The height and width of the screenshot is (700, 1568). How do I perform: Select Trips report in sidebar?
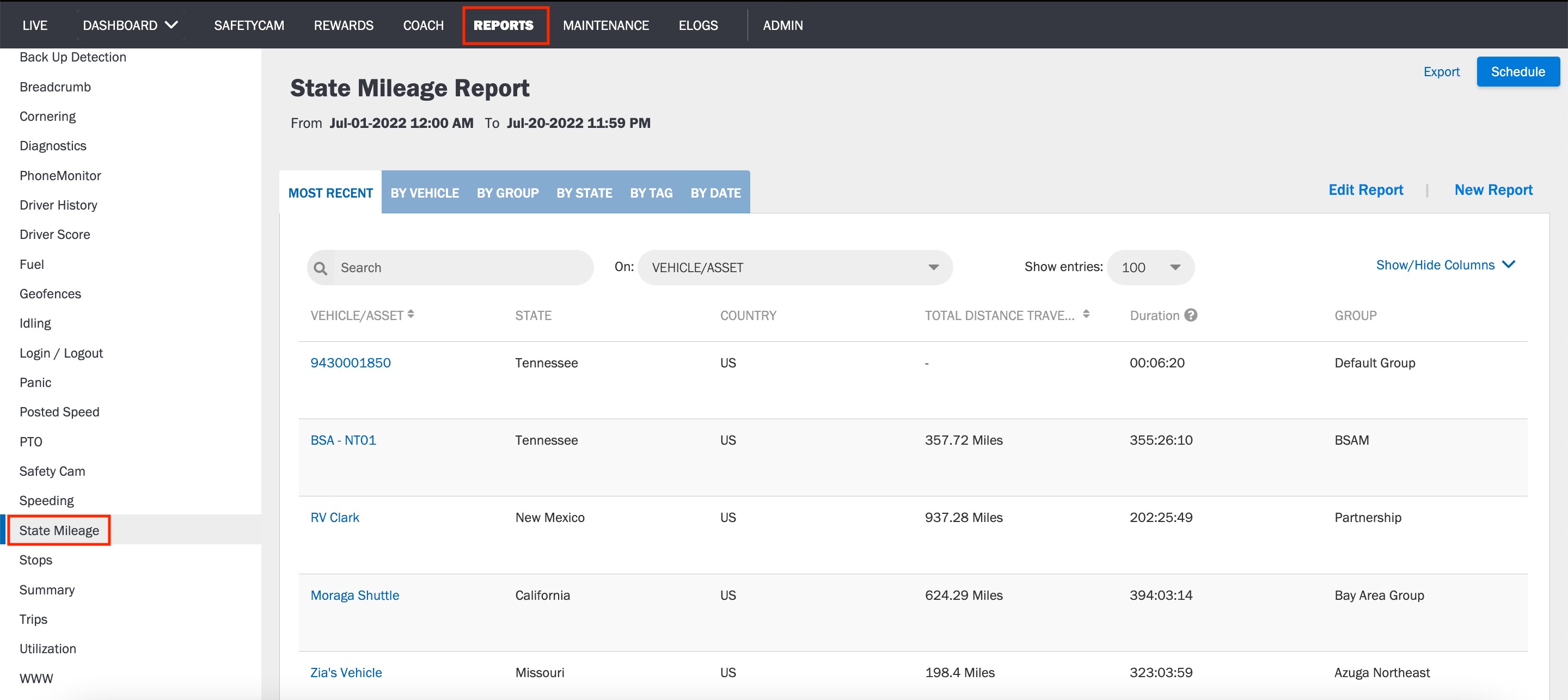[x=33, y=619]
